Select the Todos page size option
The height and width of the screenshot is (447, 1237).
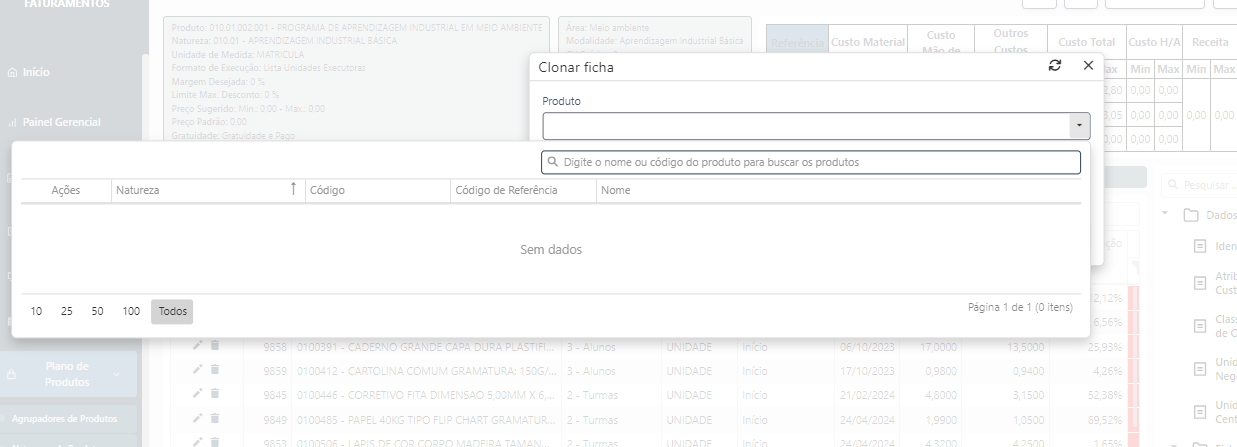(x=172, y=312)
